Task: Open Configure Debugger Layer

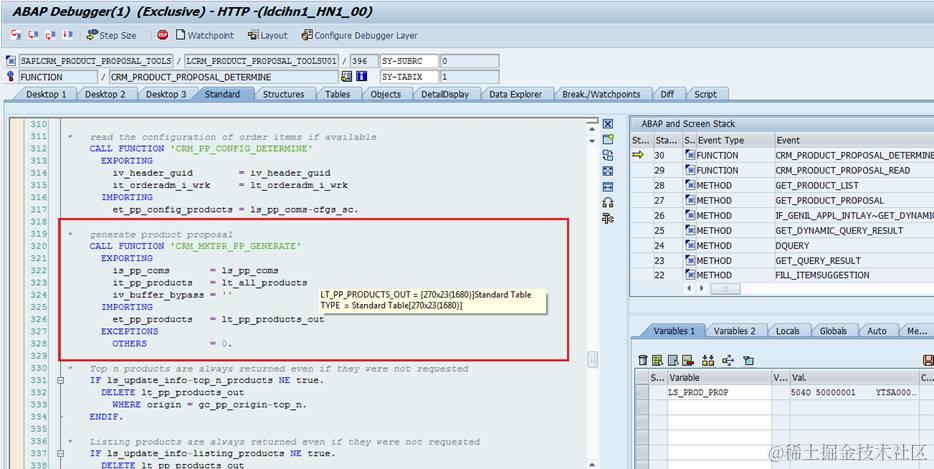Action: click(x=359, y=35)
